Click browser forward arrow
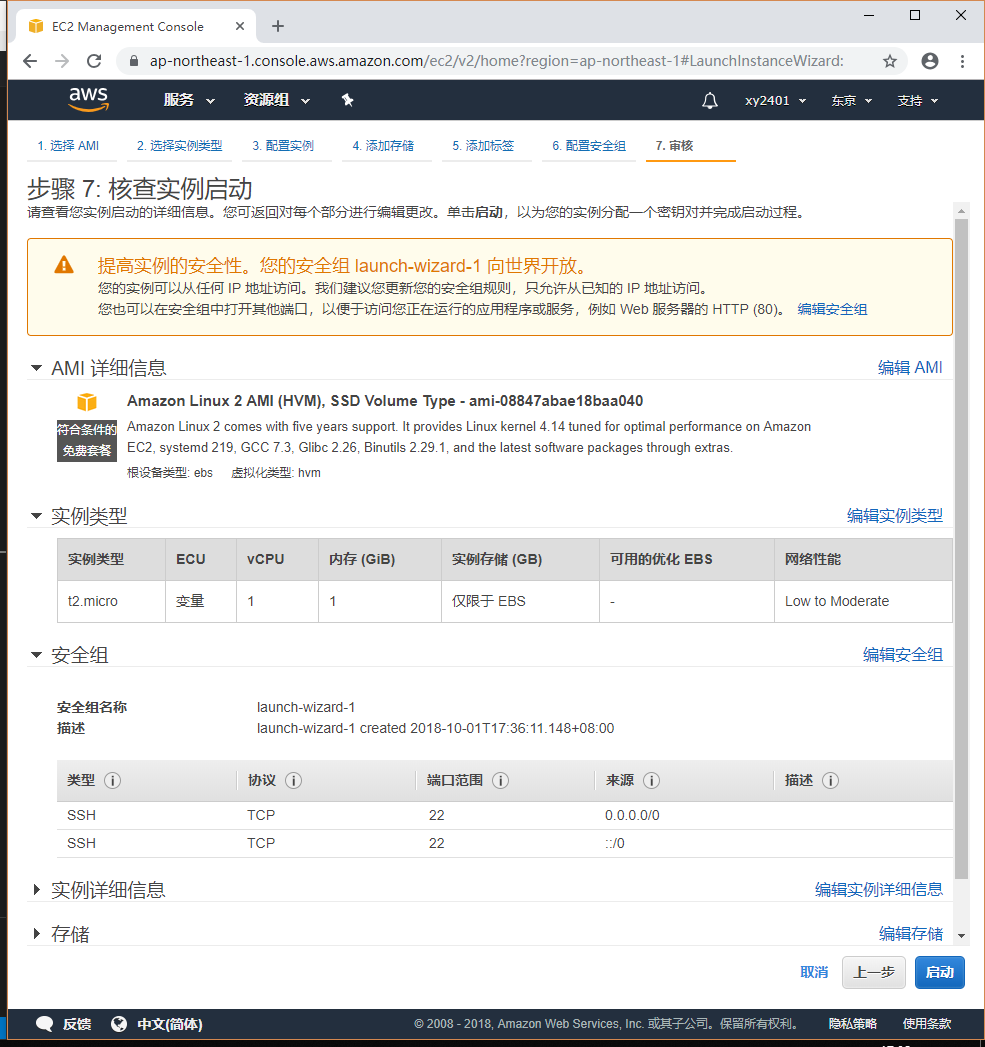This screenshot has height=1047, width=985. coord(62,61)
